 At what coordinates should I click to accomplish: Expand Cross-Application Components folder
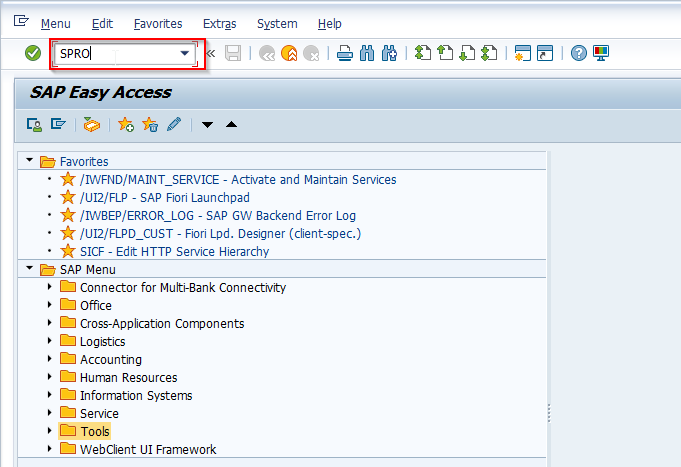[50, 323]
